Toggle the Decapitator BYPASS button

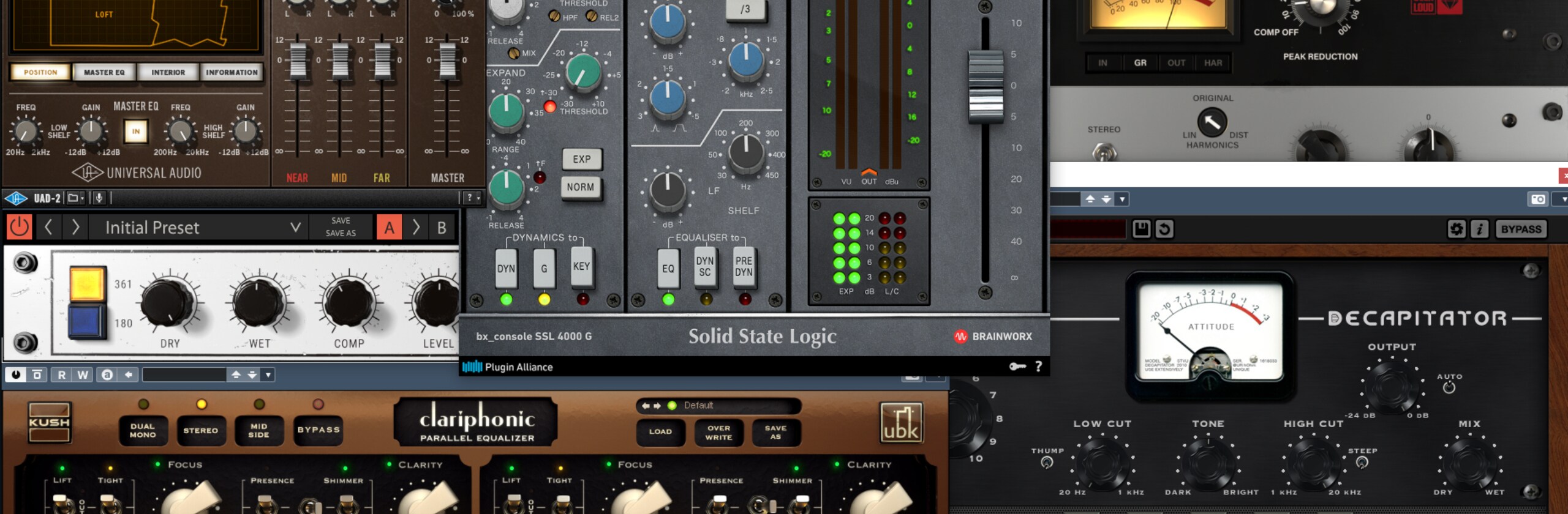click(1521, 229)
